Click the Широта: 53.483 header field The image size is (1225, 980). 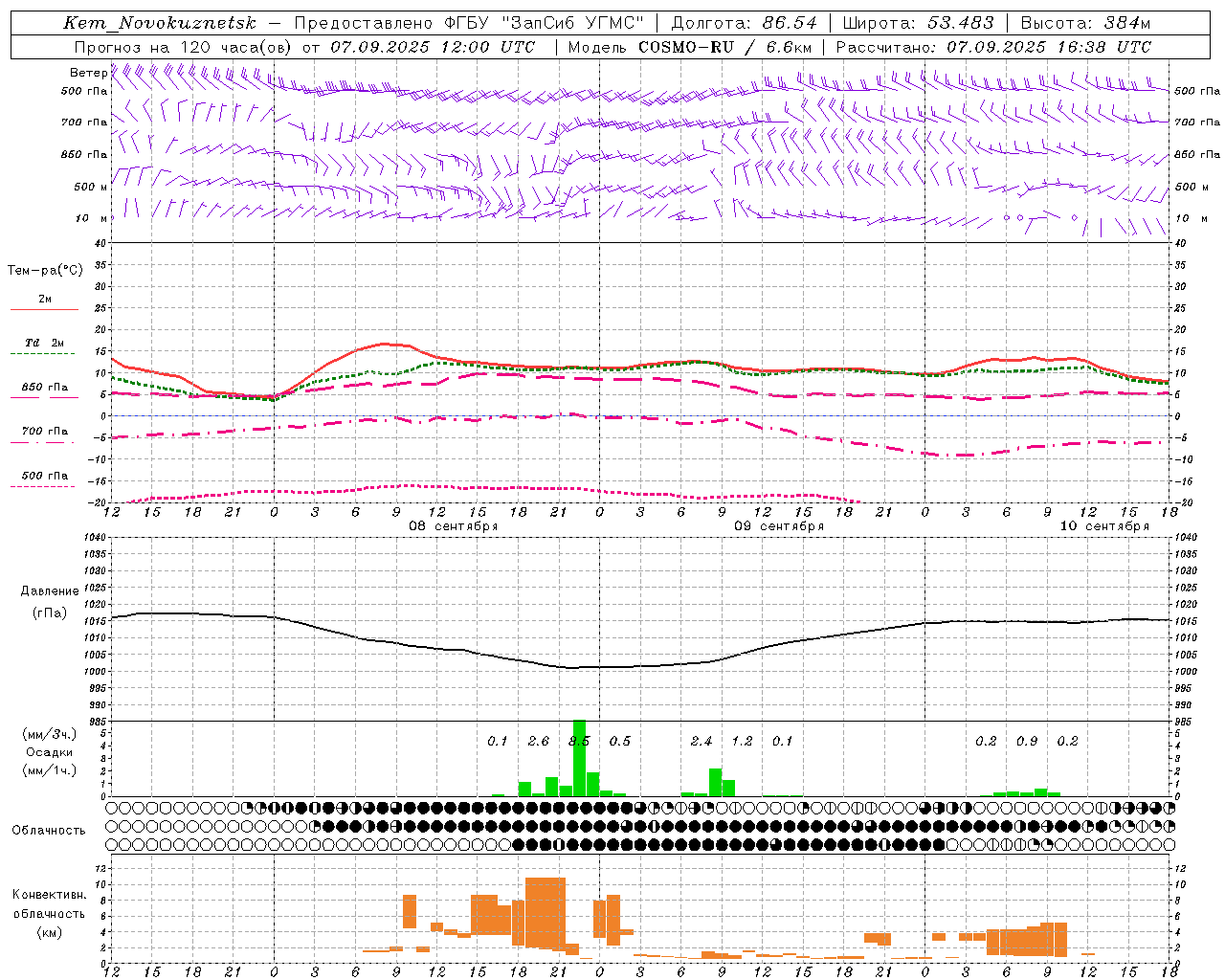(x=919, y=23)
